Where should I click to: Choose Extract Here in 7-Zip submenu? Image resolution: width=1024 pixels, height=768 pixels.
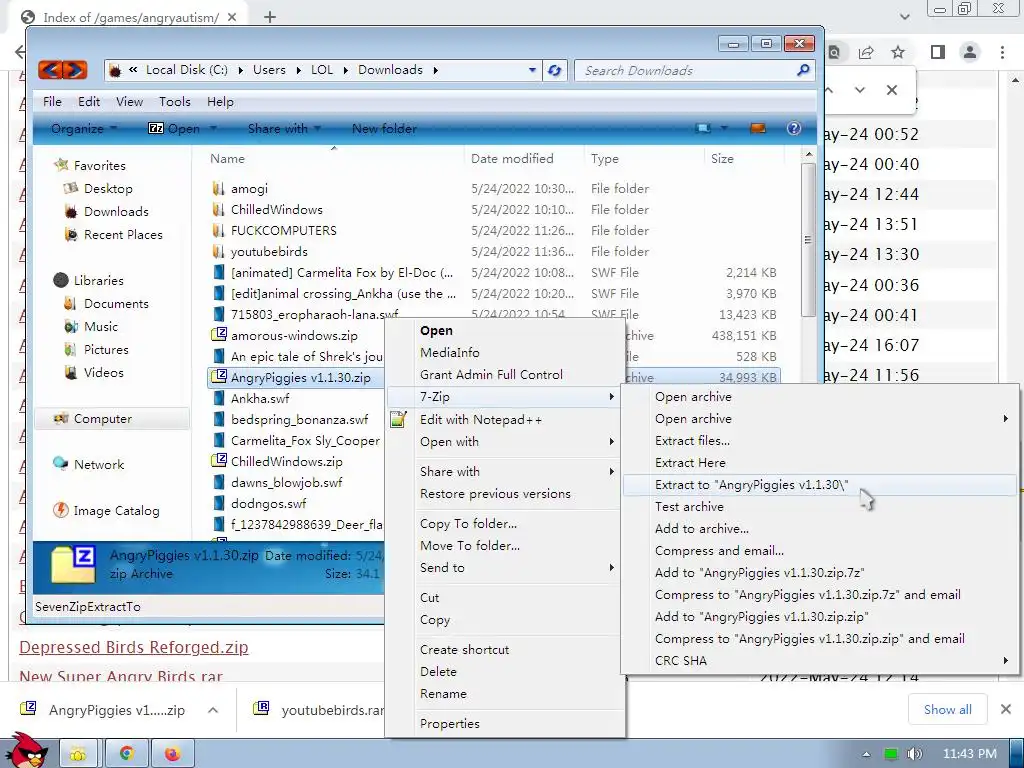point(820,462)
